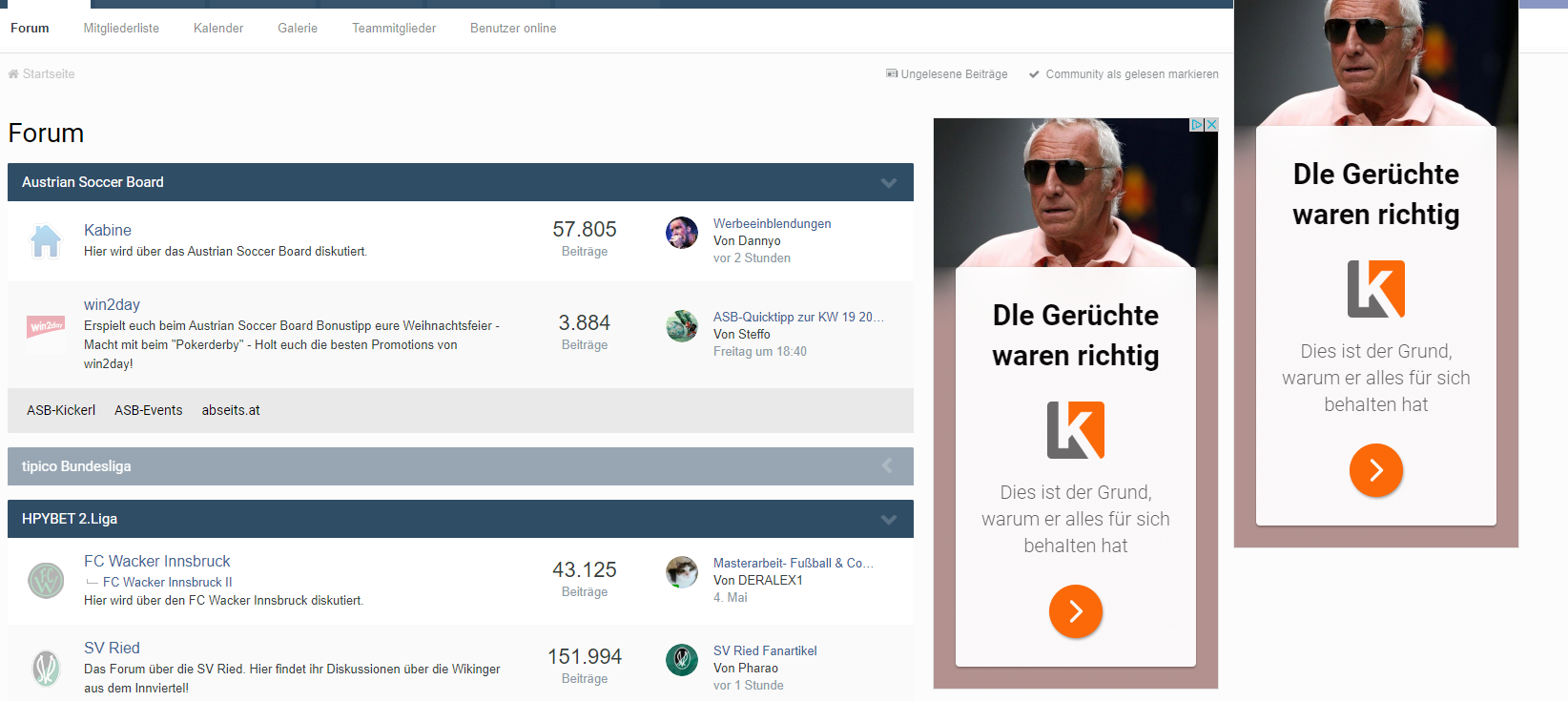Close the center ad with X icon
Screen dimensions: 1568x701
tap(1211, 125)
